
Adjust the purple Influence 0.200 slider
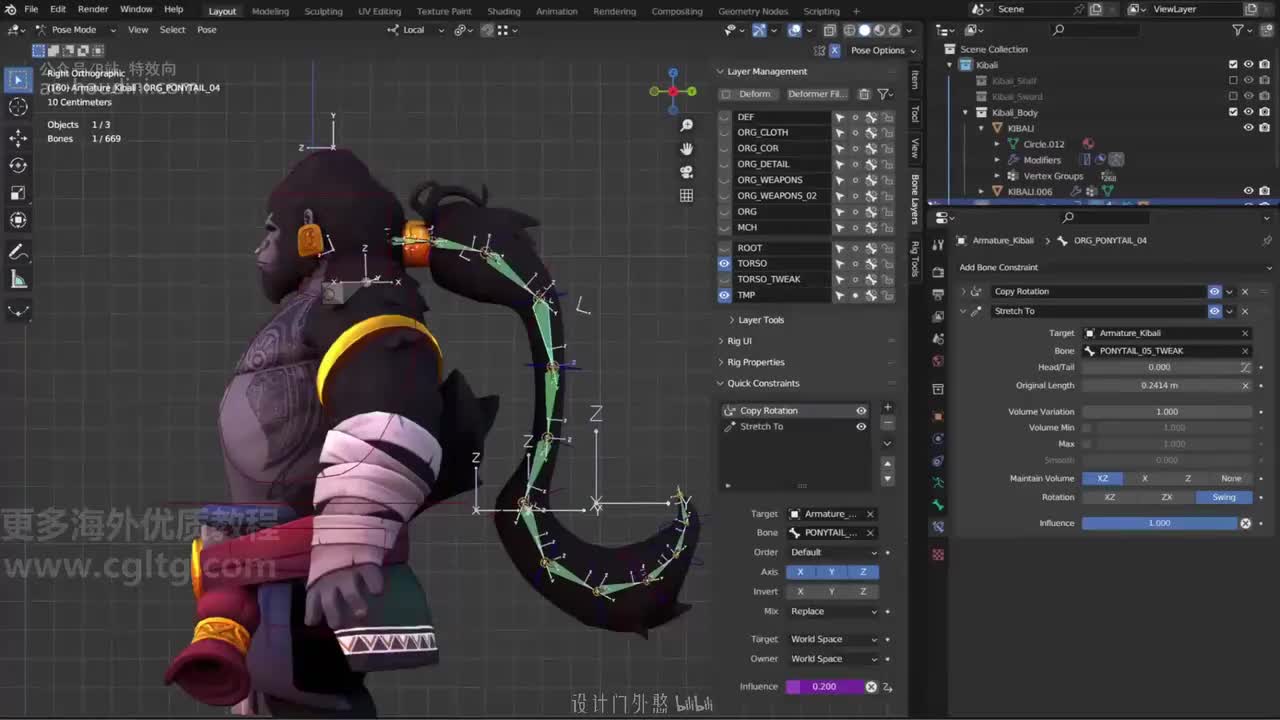point(824,687)
